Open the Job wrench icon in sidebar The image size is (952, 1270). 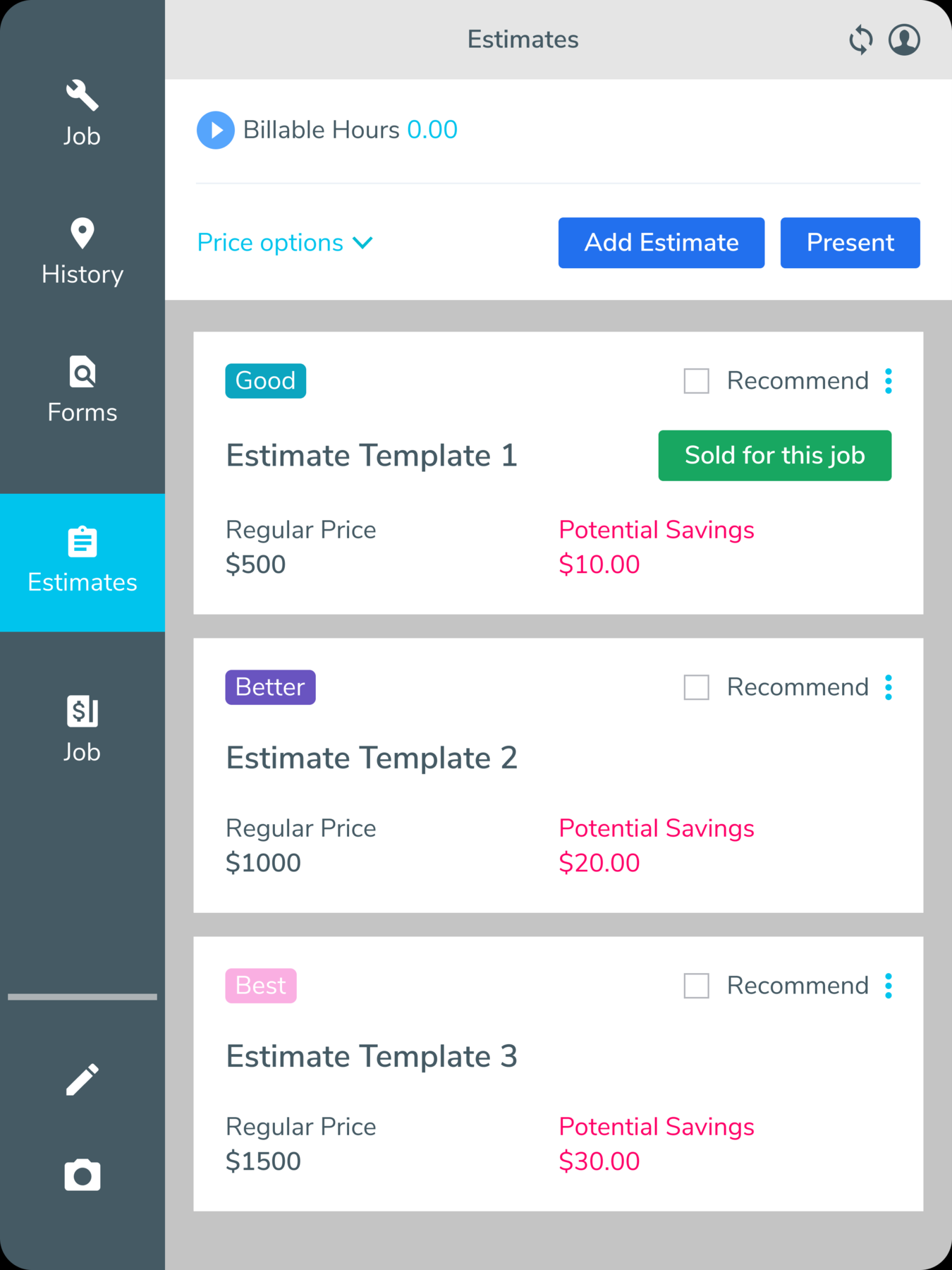(x=82, y=95)
